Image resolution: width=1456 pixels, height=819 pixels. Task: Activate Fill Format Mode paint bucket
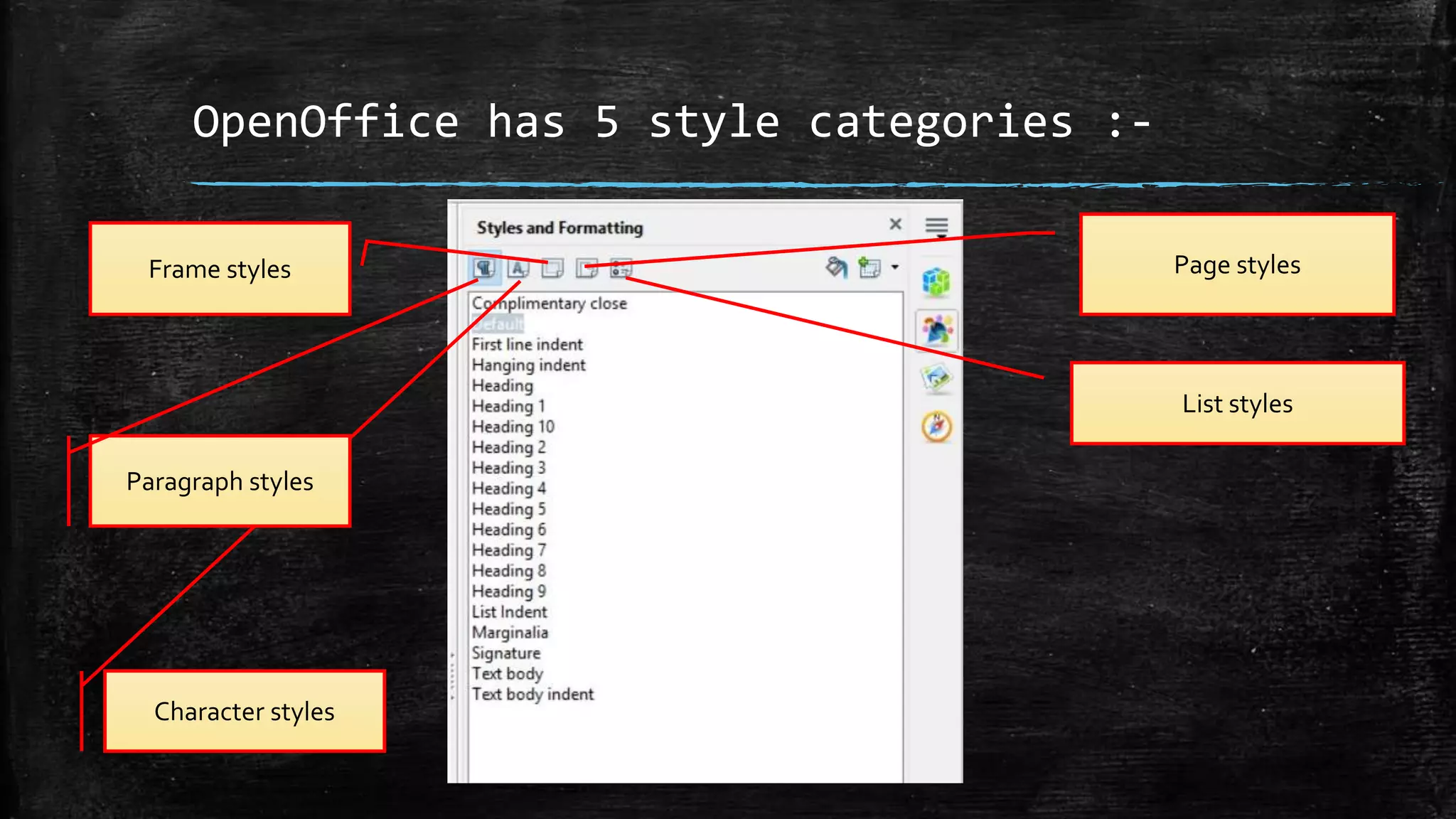[x=837, y=267]
